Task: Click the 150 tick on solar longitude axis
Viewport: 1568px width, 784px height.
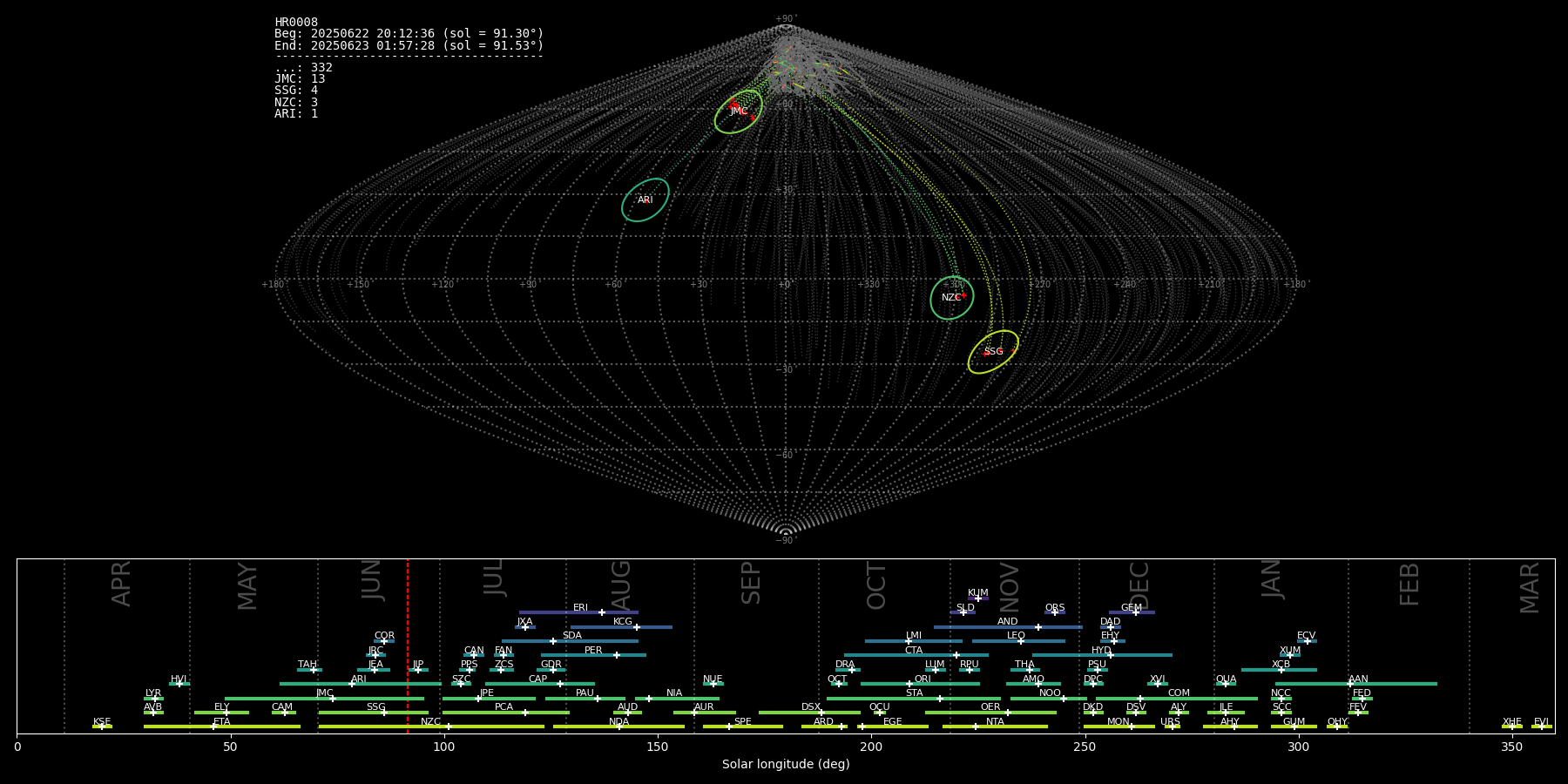Action: 658,747
